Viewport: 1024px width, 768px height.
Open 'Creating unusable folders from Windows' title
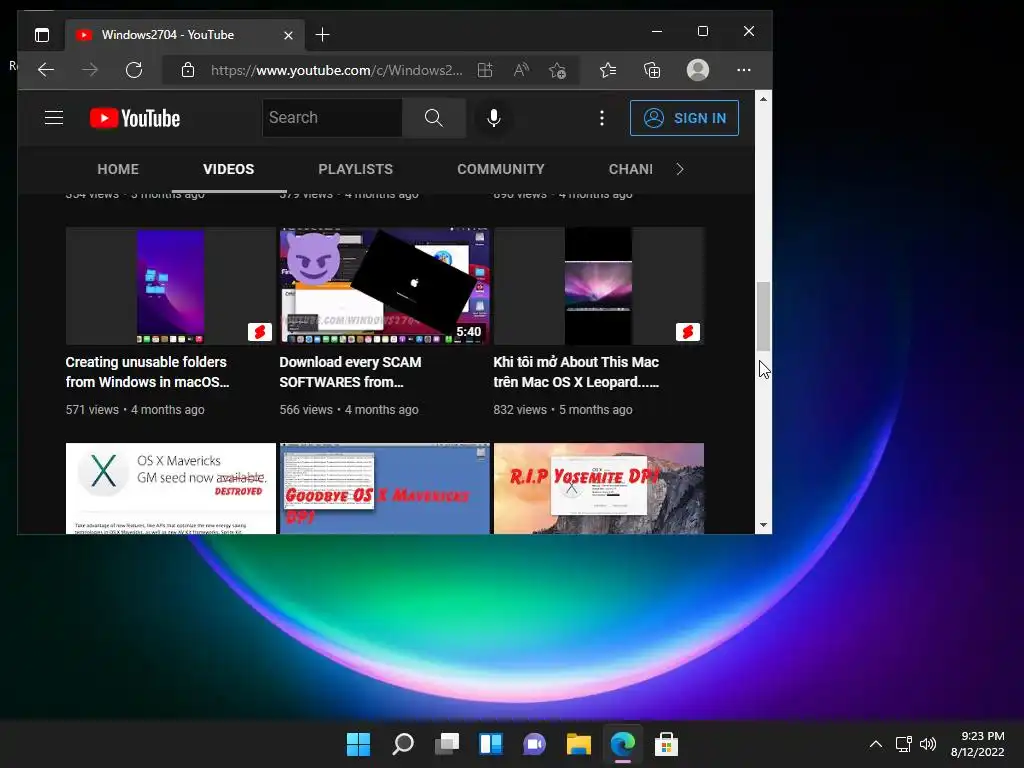pyautogui.click(x=148, y=372)
